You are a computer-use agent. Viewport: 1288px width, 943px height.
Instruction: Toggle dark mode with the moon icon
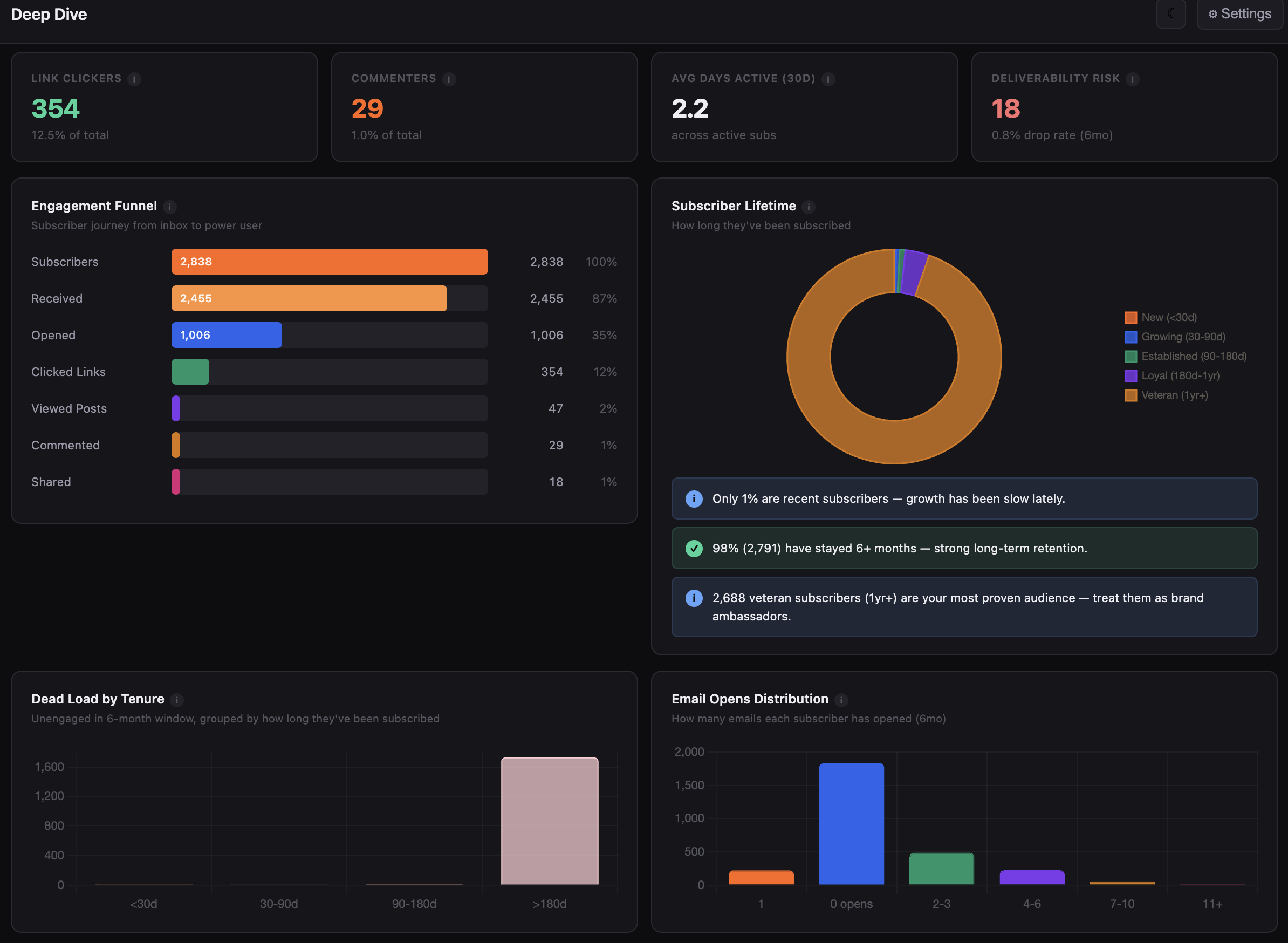(x=1171, y=13)
